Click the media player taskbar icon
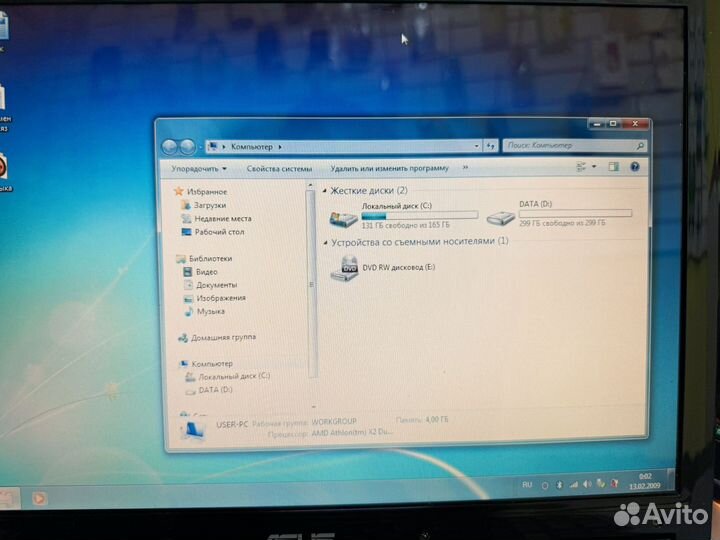 click(39, 497)
